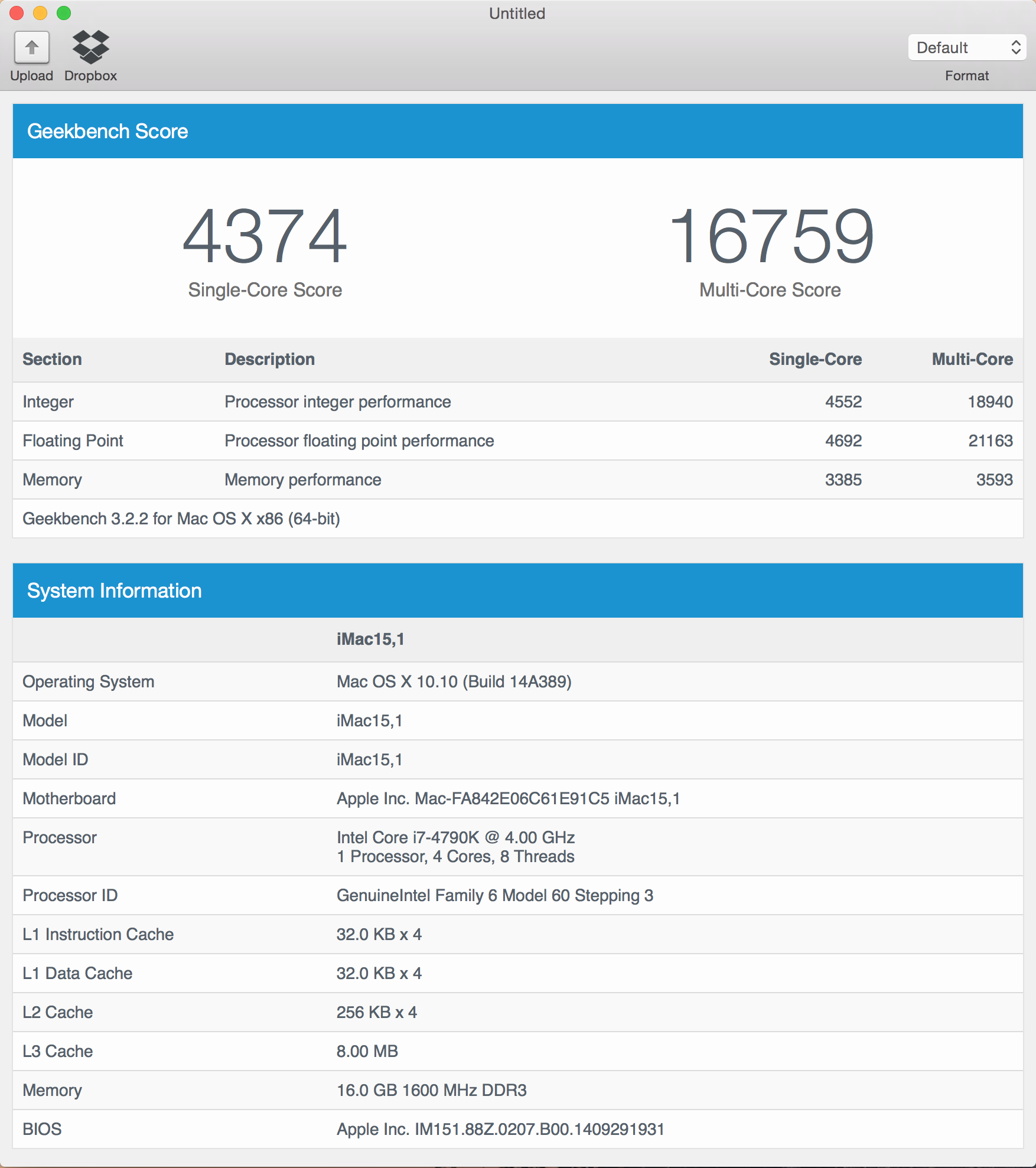Click the Multi-Core column header
The height and width of the screenshot is (1168, 1036).
972,360
